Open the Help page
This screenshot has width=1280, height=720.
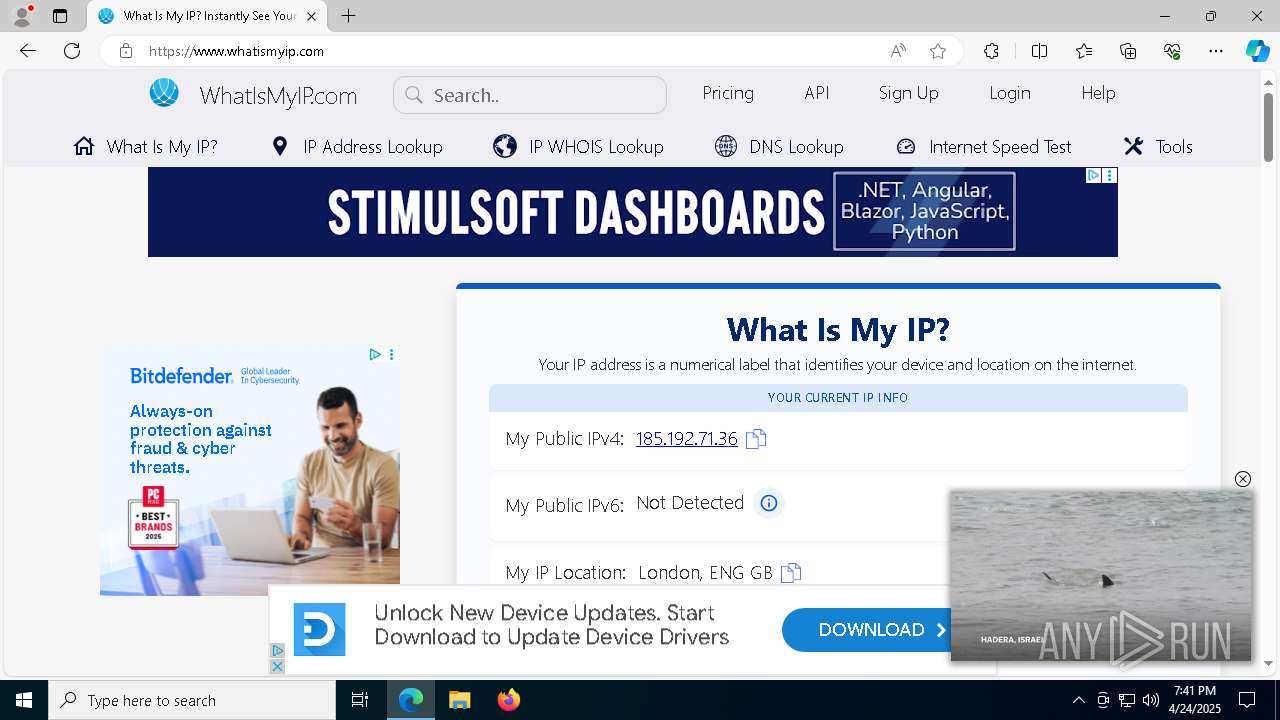pos(1098,93)
